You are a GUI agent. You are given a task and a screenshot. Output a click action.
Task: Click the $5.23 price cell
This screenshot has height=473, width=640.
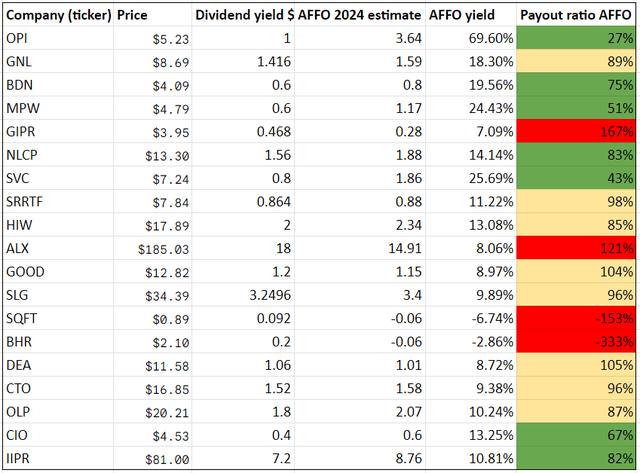152,38
